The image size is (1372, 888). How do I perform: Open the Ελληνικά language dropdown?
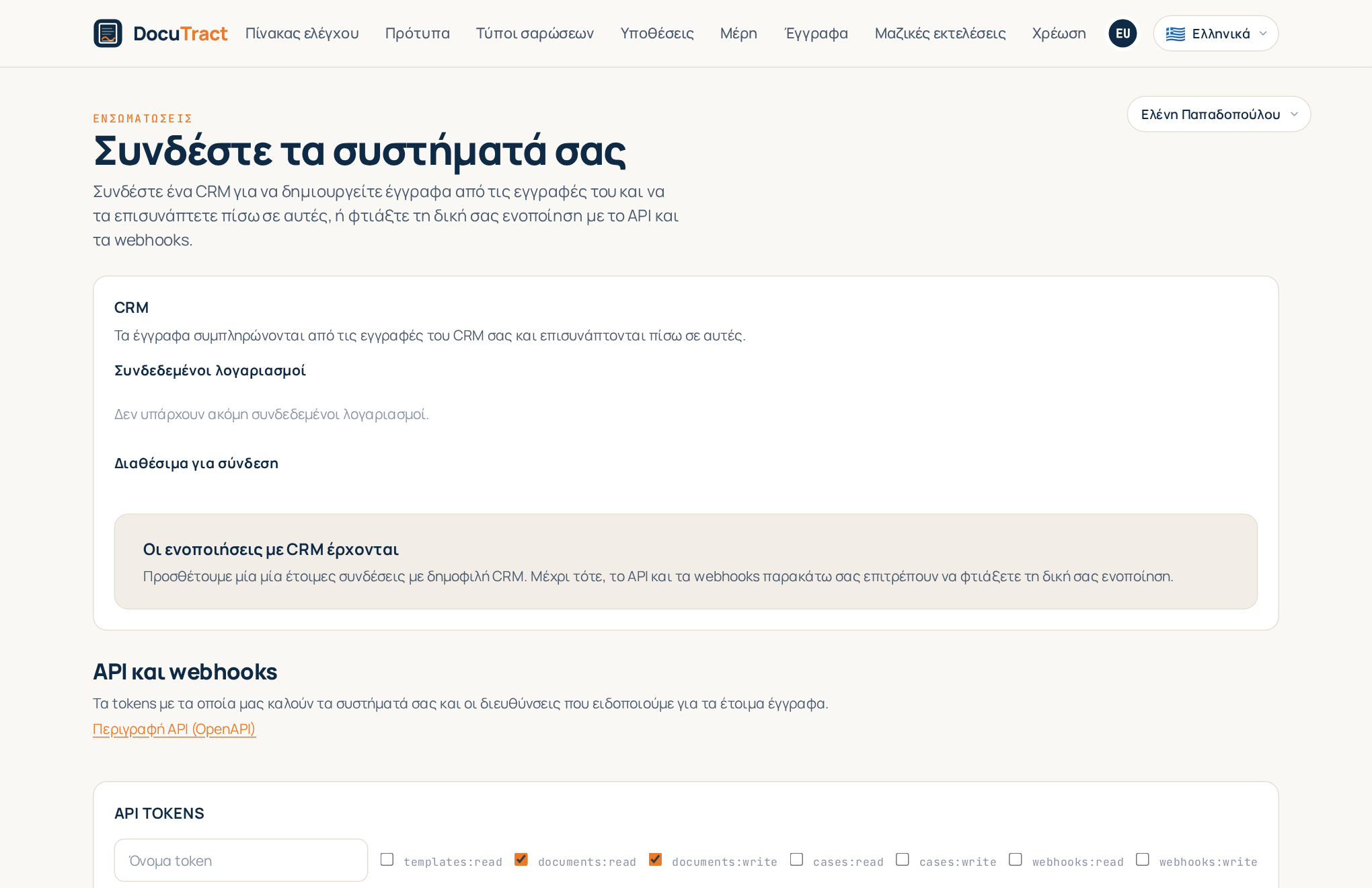1215,34
